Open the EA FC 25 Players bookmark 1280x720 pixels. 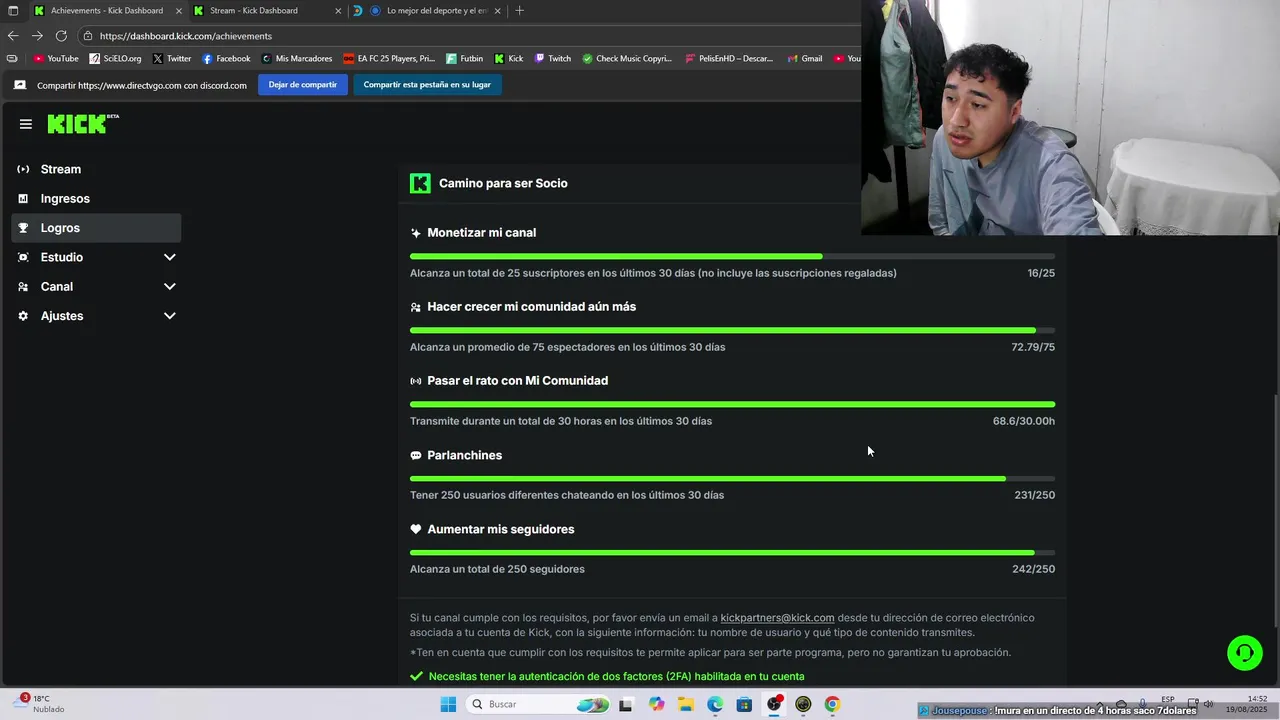point(389,59)
